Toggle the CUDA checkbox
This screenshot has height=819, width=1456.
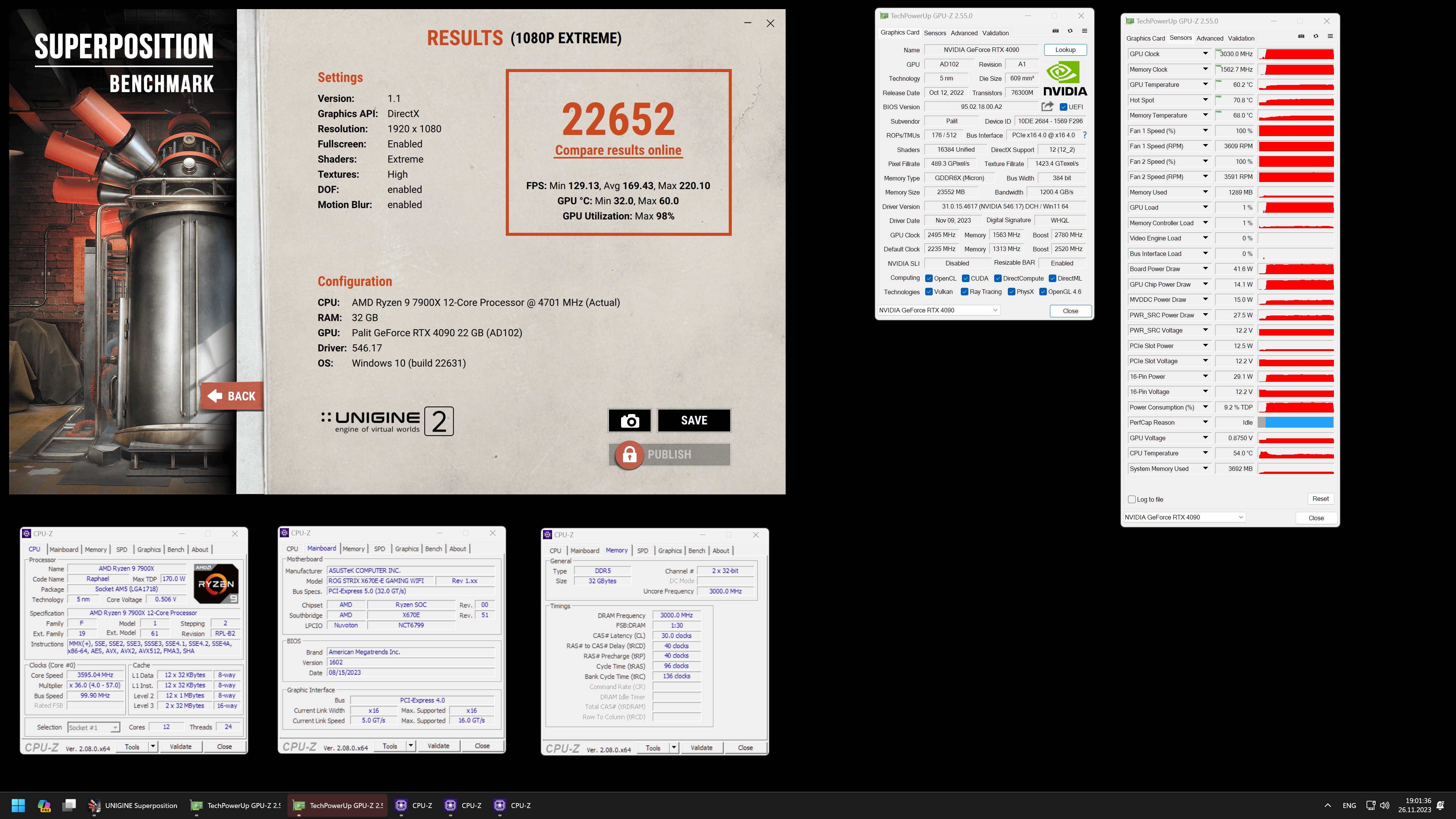click(965, 278)
